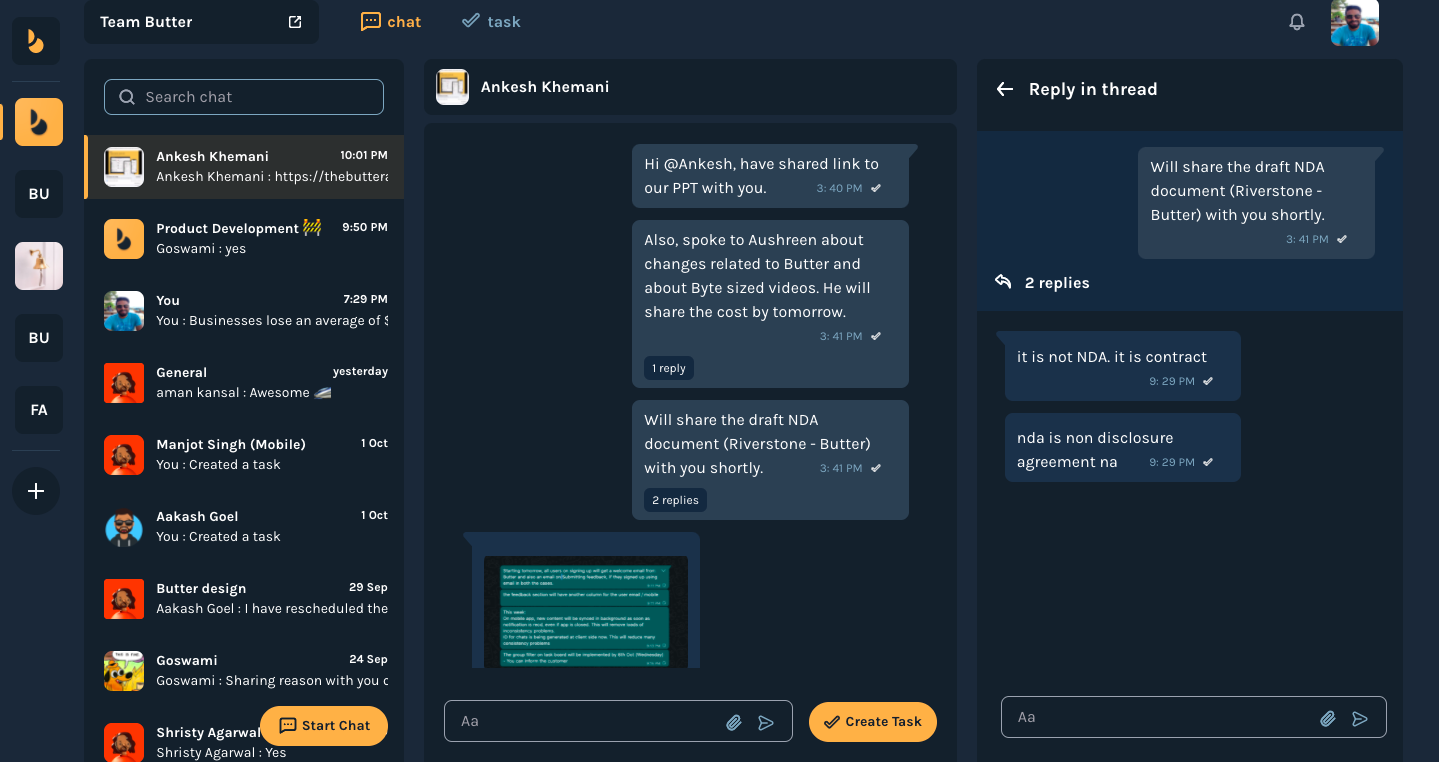The width and height of the screenshot is (1439, 762).
Task: Click the Goswami avatar in chat list
Action: 124,671
